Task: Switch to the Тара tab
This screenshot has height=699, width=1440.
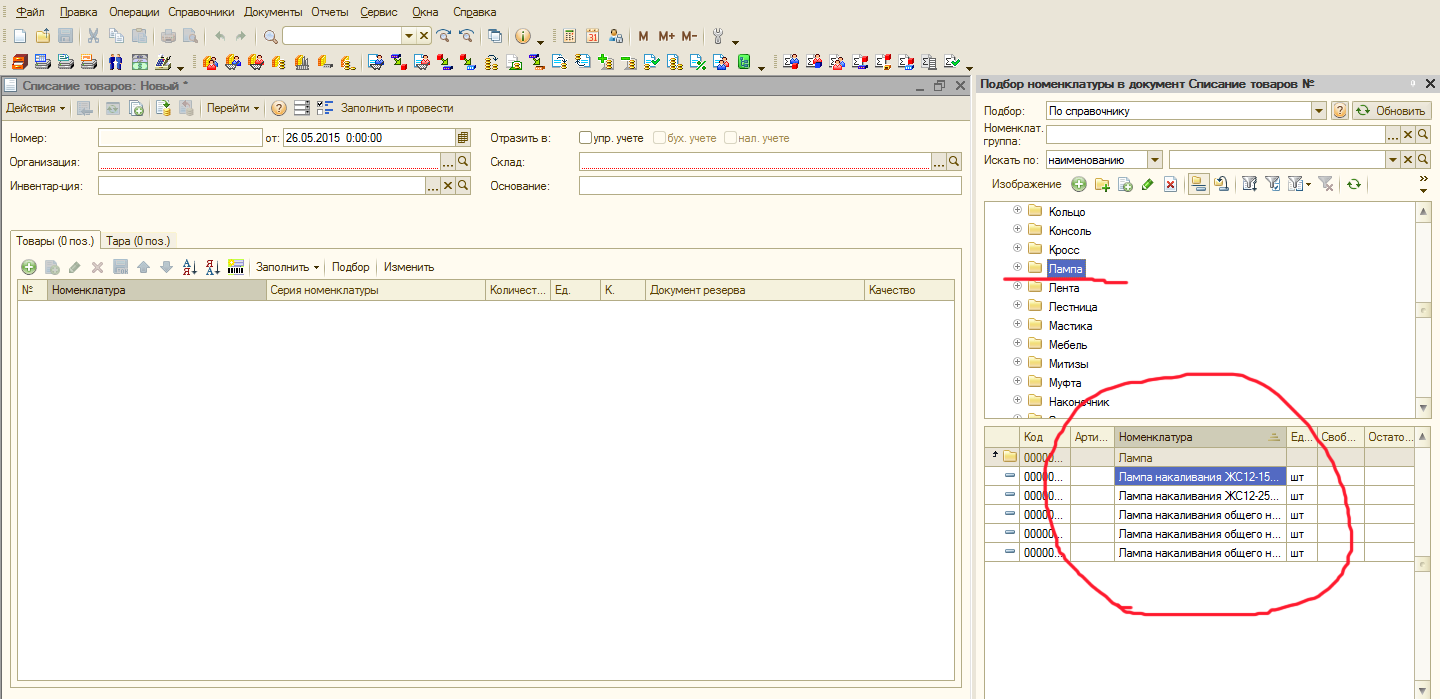Action: (139, 241)
